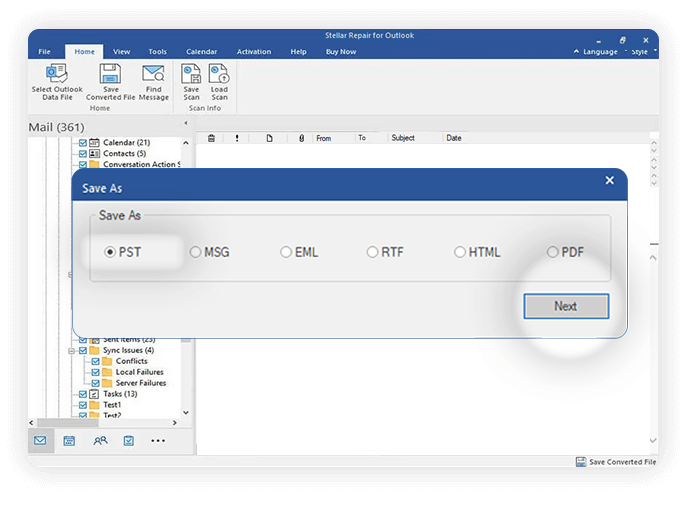
Task: Close the Save As dialog
Action: point(609,180)
